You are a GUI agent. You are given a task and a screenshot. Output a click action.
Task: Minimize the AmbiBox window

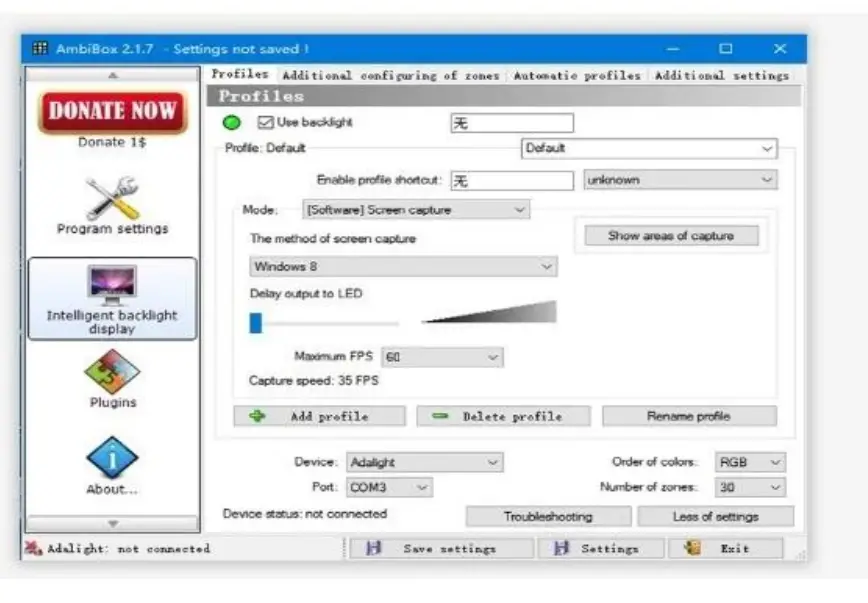pos(673,49)
